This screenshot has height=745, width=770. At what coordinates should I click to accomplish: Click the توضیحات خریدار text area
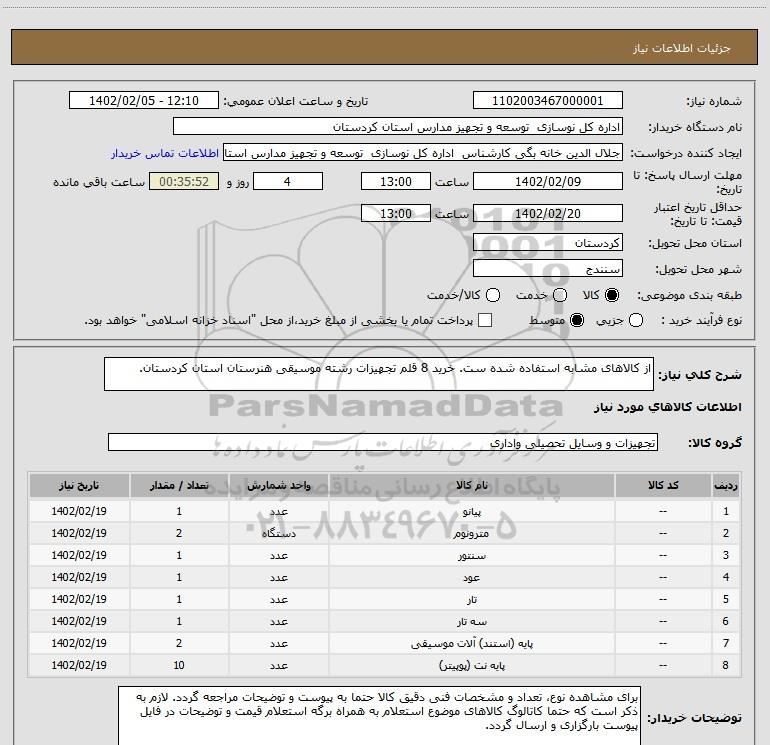pyautogui.click(x=379, y=716)
